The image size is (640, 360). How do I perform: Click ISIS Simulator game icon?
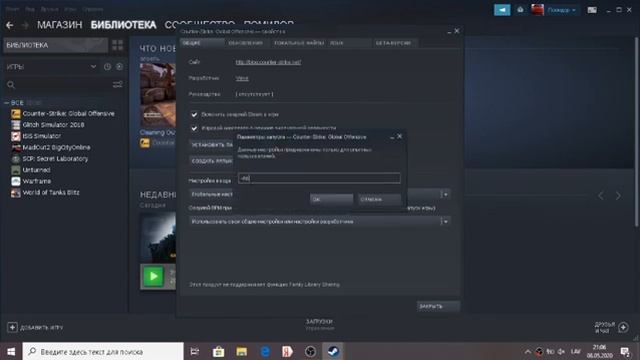(x=16, y=136)
